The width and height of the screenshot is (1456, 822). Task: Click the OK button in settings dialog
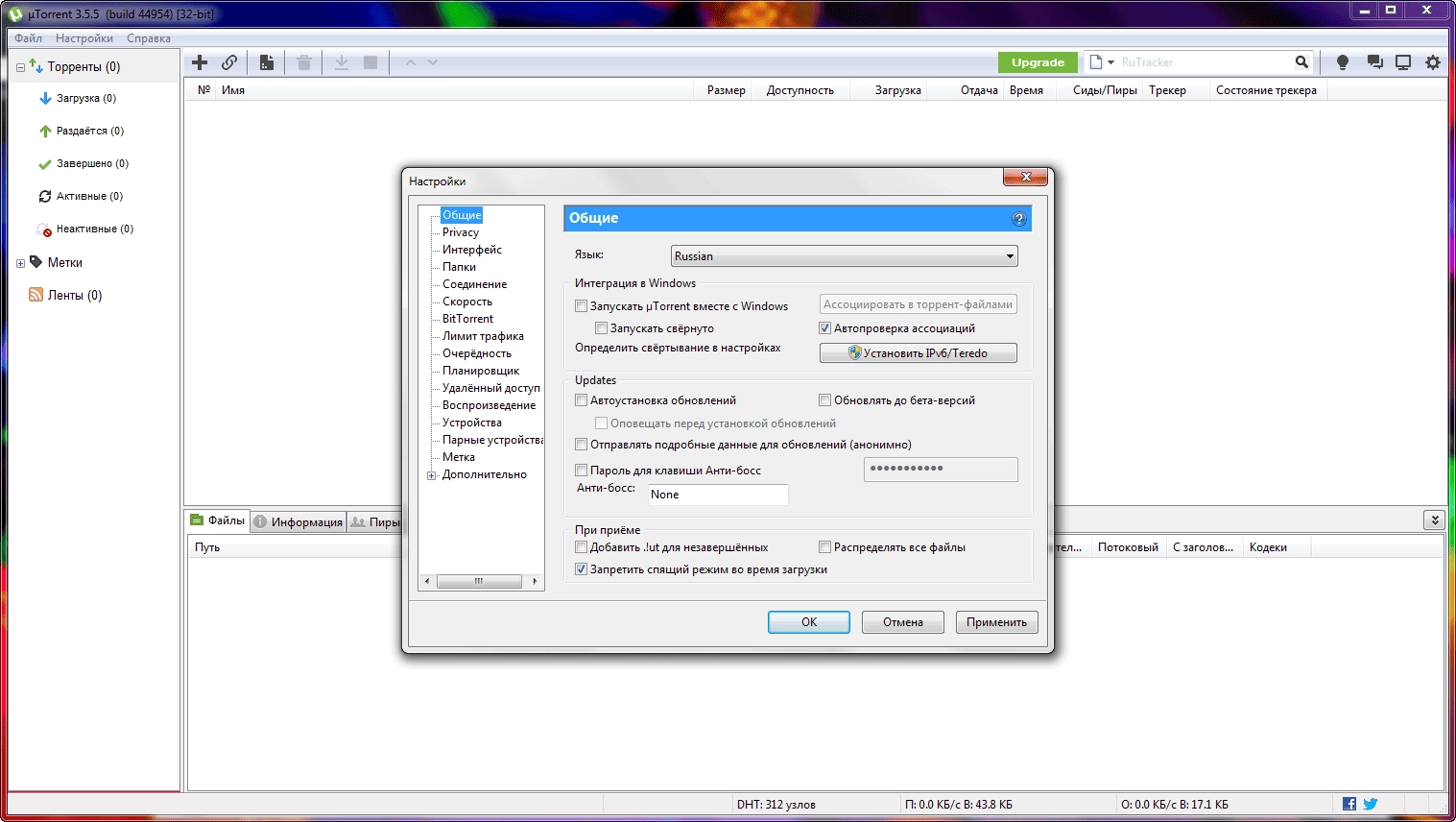click(x=809, y=622)
